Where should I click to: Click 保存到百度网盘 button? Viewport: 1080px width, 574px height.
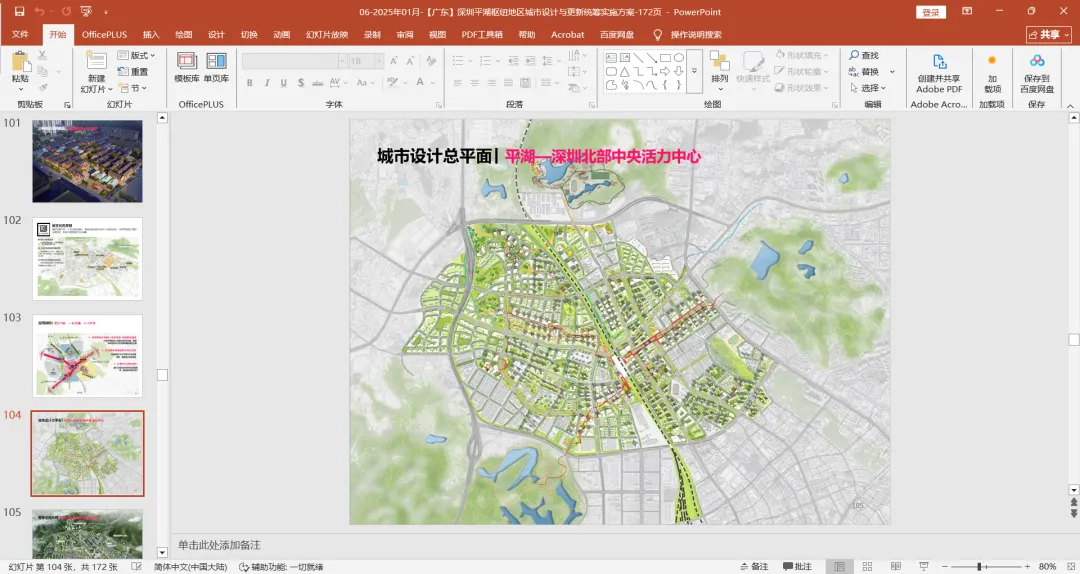click(x=1037, y=73)
